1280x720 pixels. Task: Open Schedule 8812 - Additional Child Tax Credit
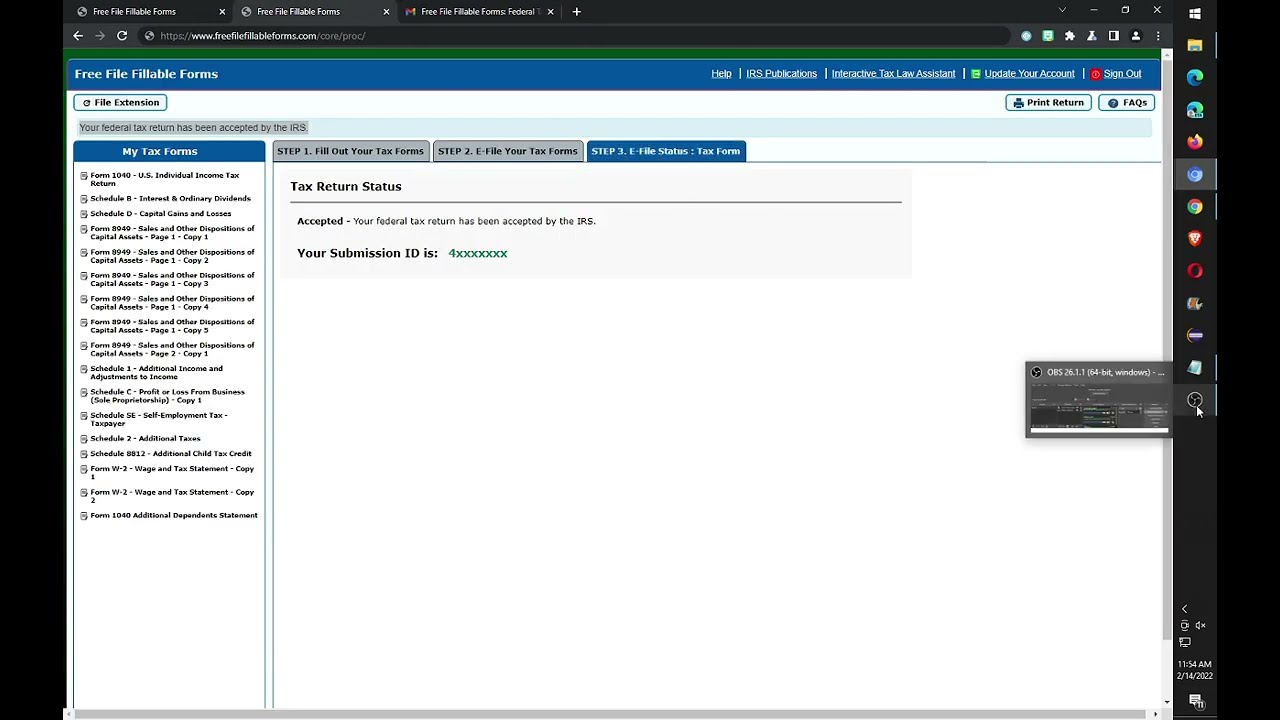(171, 454)
